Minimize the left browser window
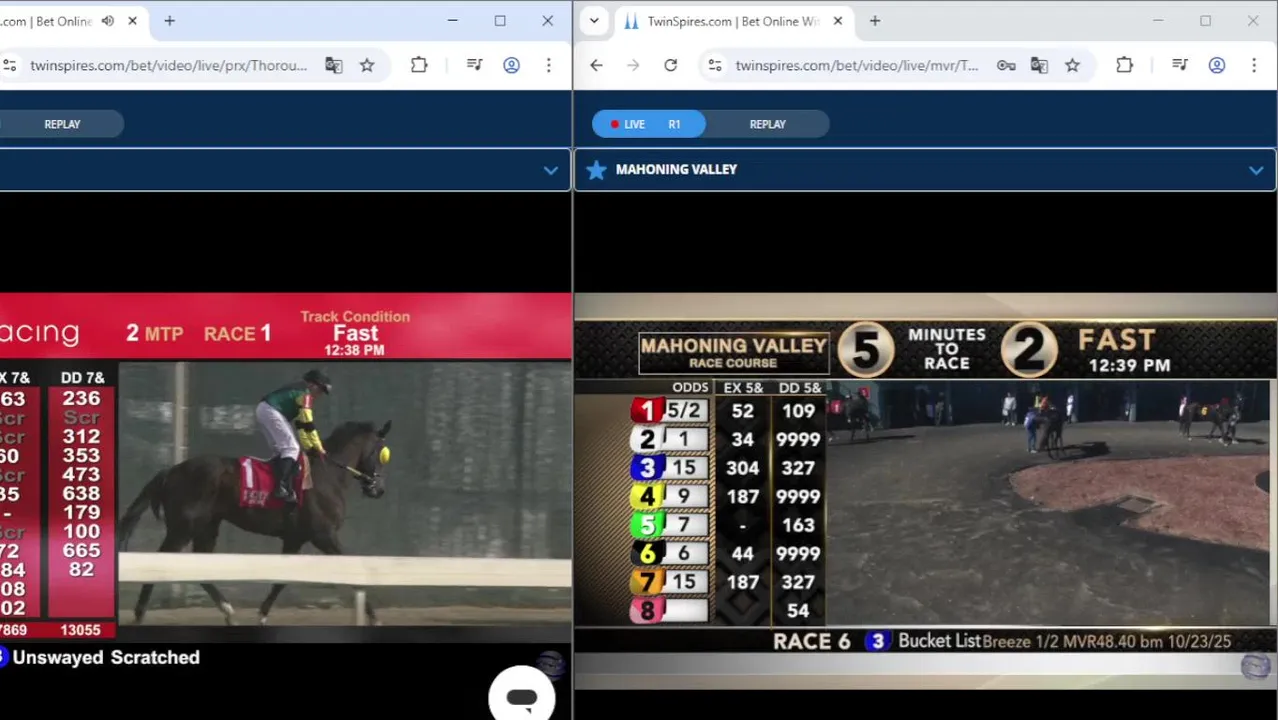Viewport: 1278px width, 720px height. (452, 21)
